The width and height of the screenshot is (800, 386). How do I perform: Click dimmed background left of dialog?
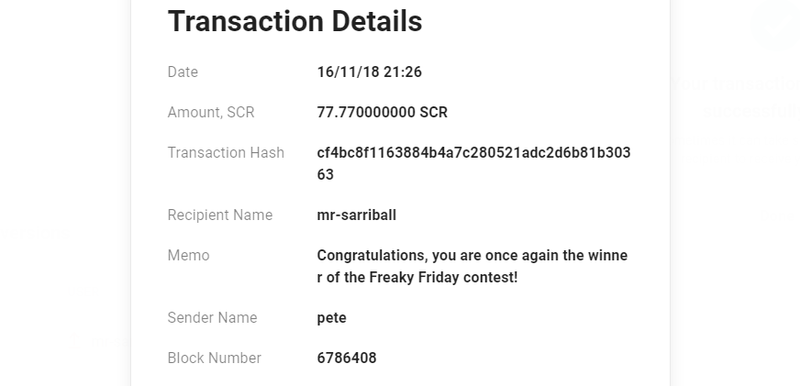click(x=65, y=193)
